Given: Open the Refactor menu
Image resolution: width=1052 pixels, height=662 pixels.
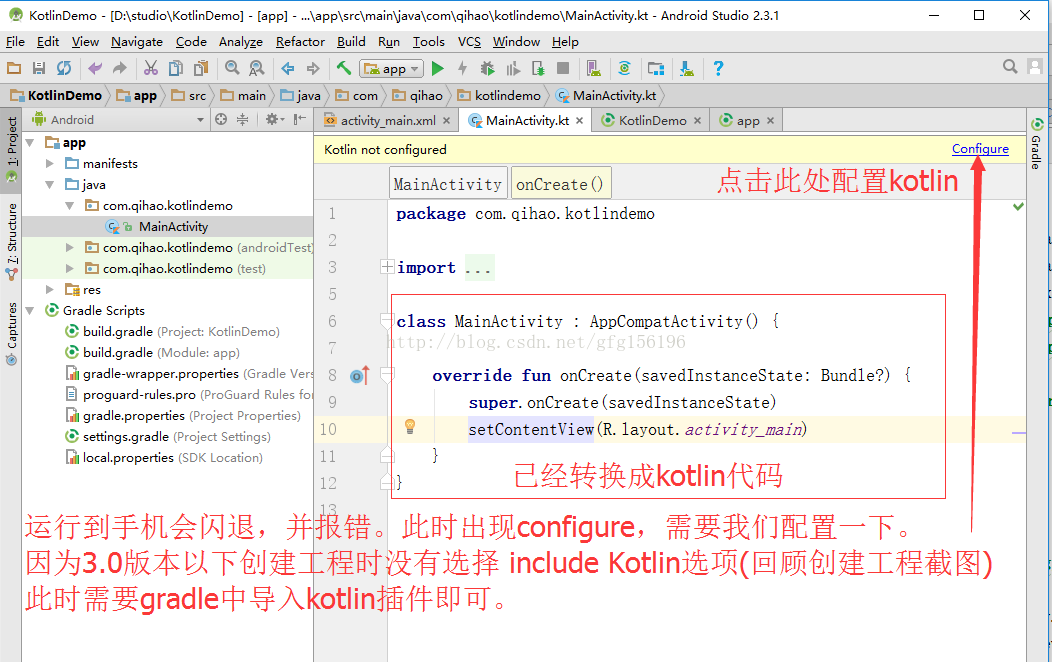Looking at the screenshot, I should tap(300, 42).
